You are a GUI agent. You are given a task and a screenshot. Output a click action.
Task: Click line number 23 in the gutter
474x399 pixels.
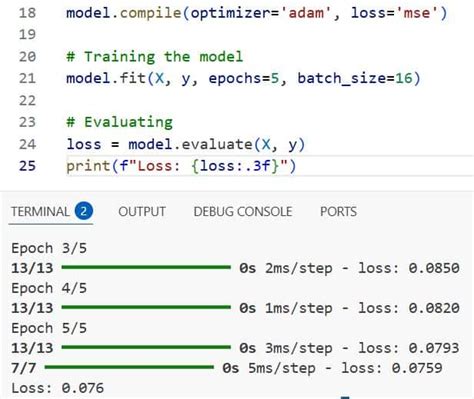tap(27, 122)
